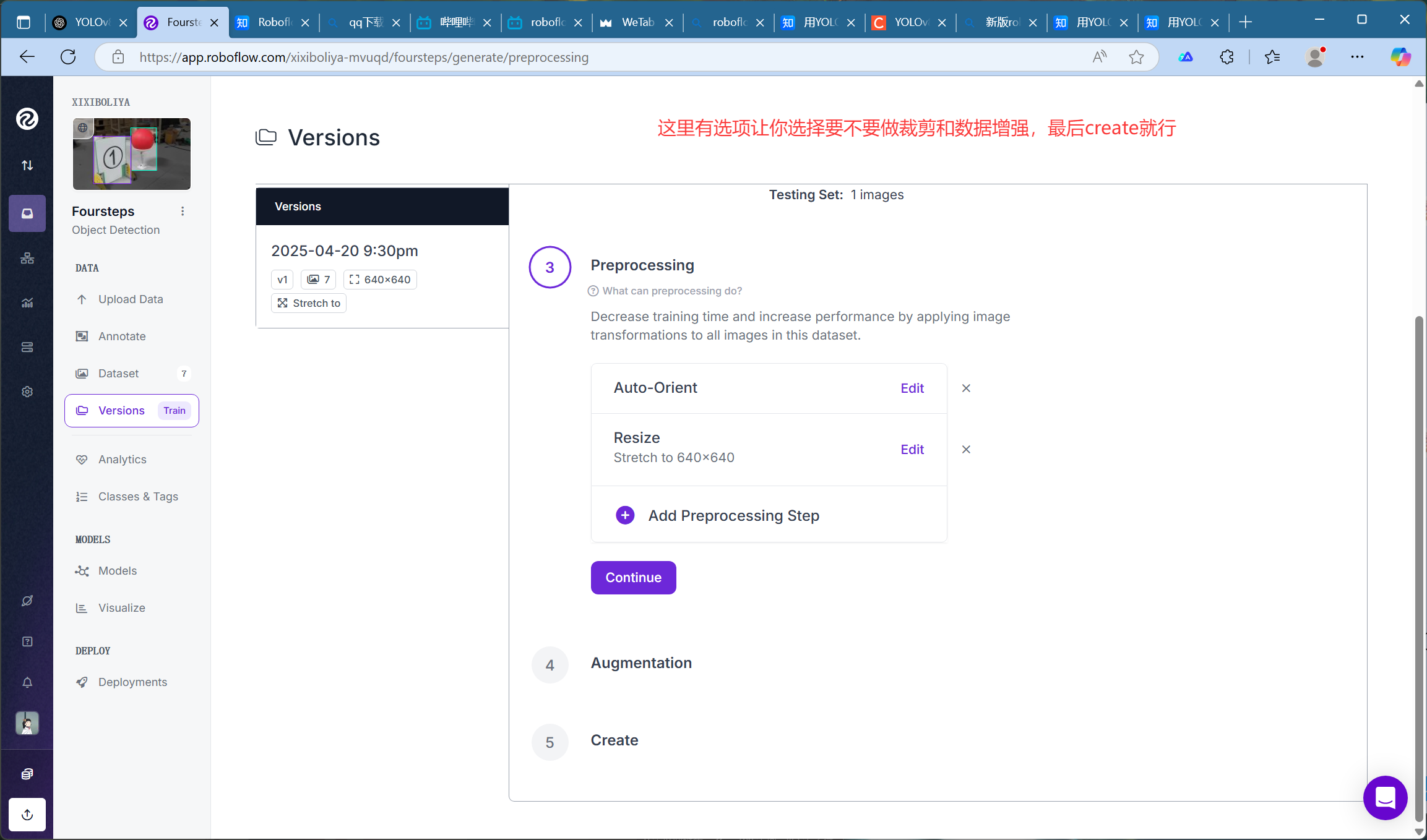Expand the Augmentation step section

click(641, 663)
